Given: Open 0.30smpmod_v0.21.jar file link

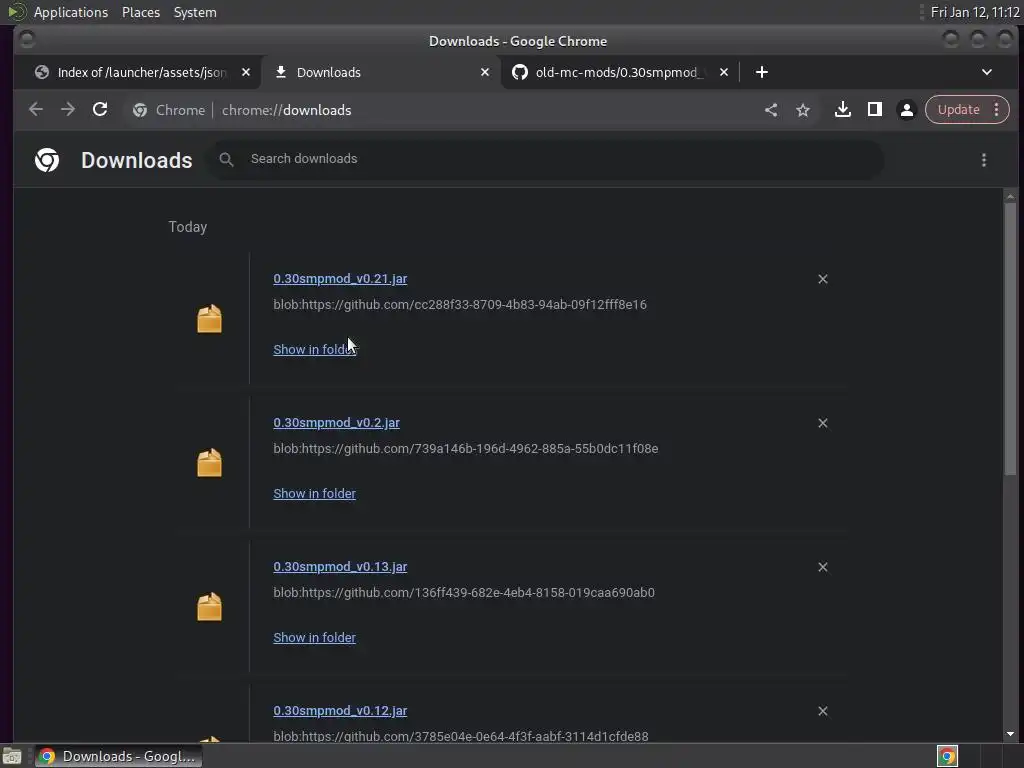Looking at the screenshot, I should click(x=340, y=279).
